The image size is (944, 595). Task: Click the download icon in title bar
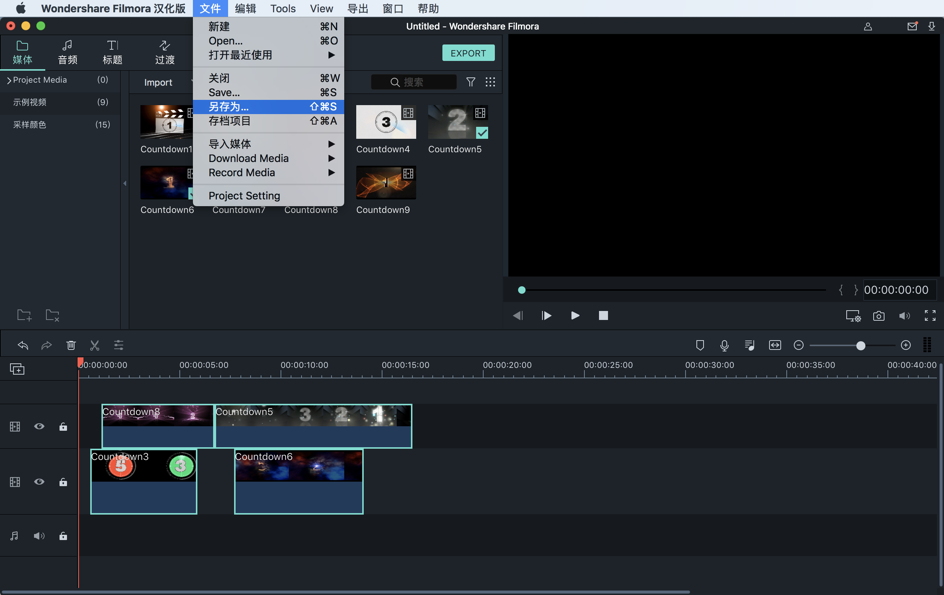click(x=931, y=26)
